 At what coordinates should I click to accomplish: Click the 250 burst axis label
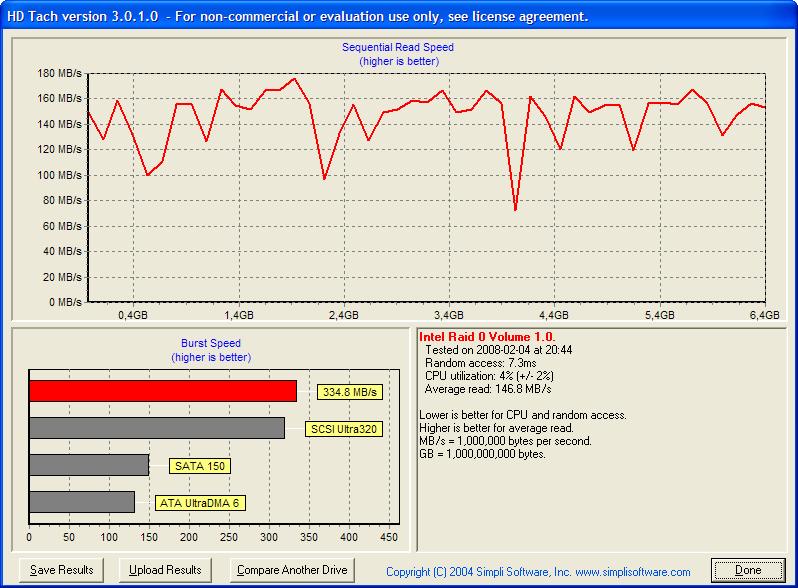click(229, 537)
